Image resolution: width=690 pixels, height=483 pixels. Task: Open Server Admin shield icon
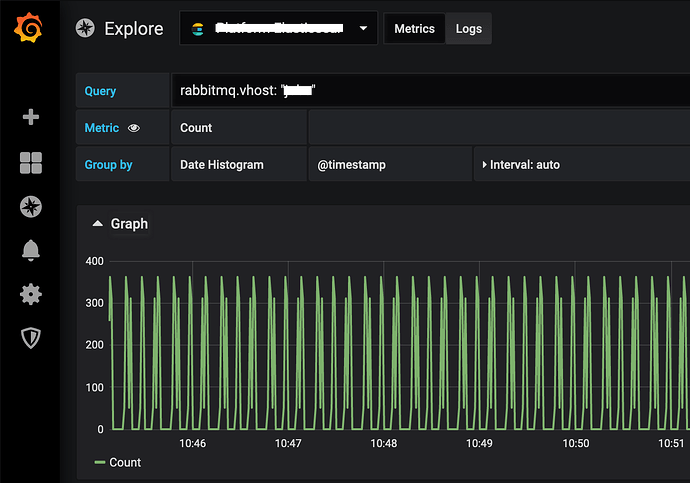(30, 338)
